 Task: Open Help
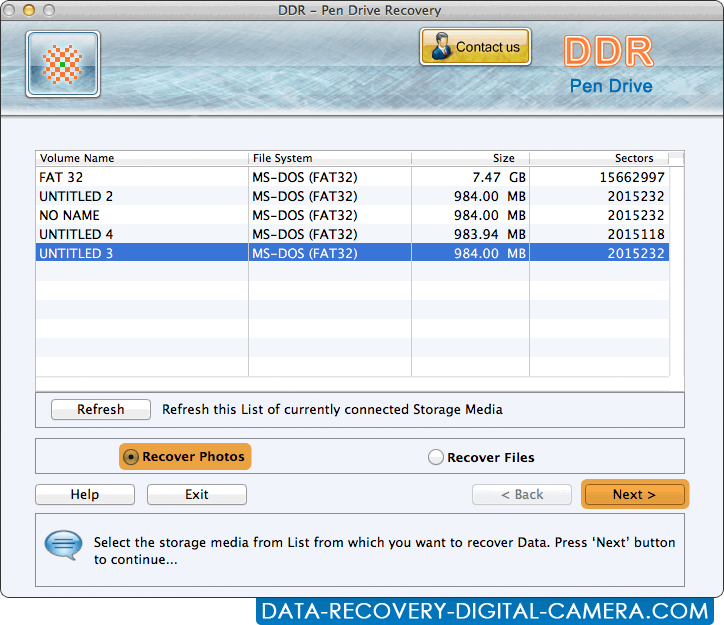pyautogui.click(x=85, y=494)
